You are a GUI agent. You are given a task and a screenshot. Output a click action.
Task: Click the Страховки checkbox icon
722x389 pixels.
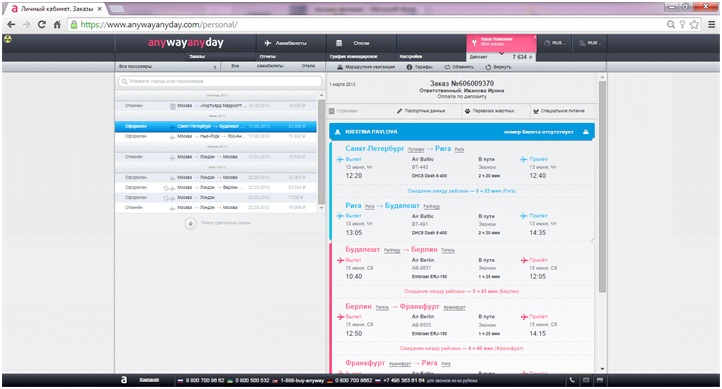pos(332,111)
